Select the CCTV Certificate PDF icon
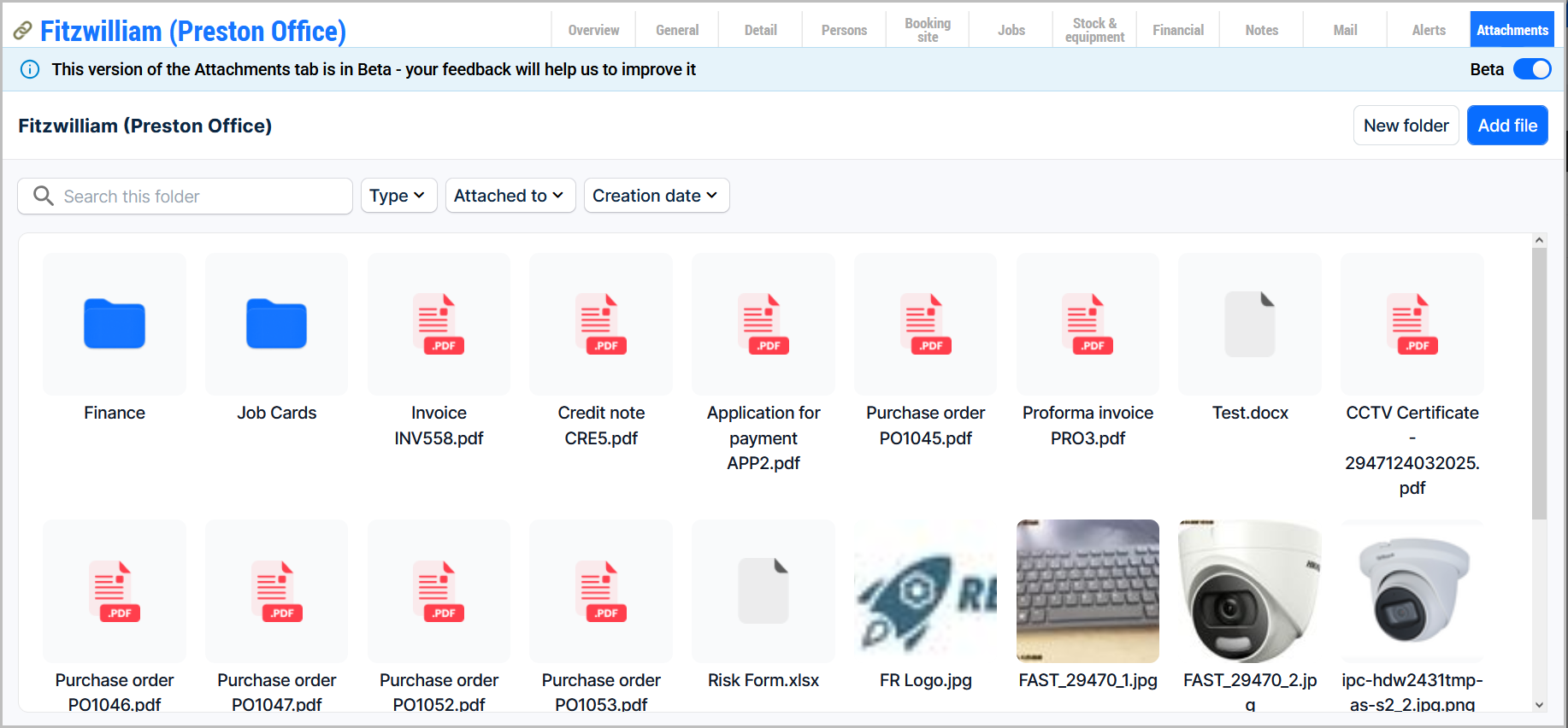The image size is (1568, 728). 1412,324
